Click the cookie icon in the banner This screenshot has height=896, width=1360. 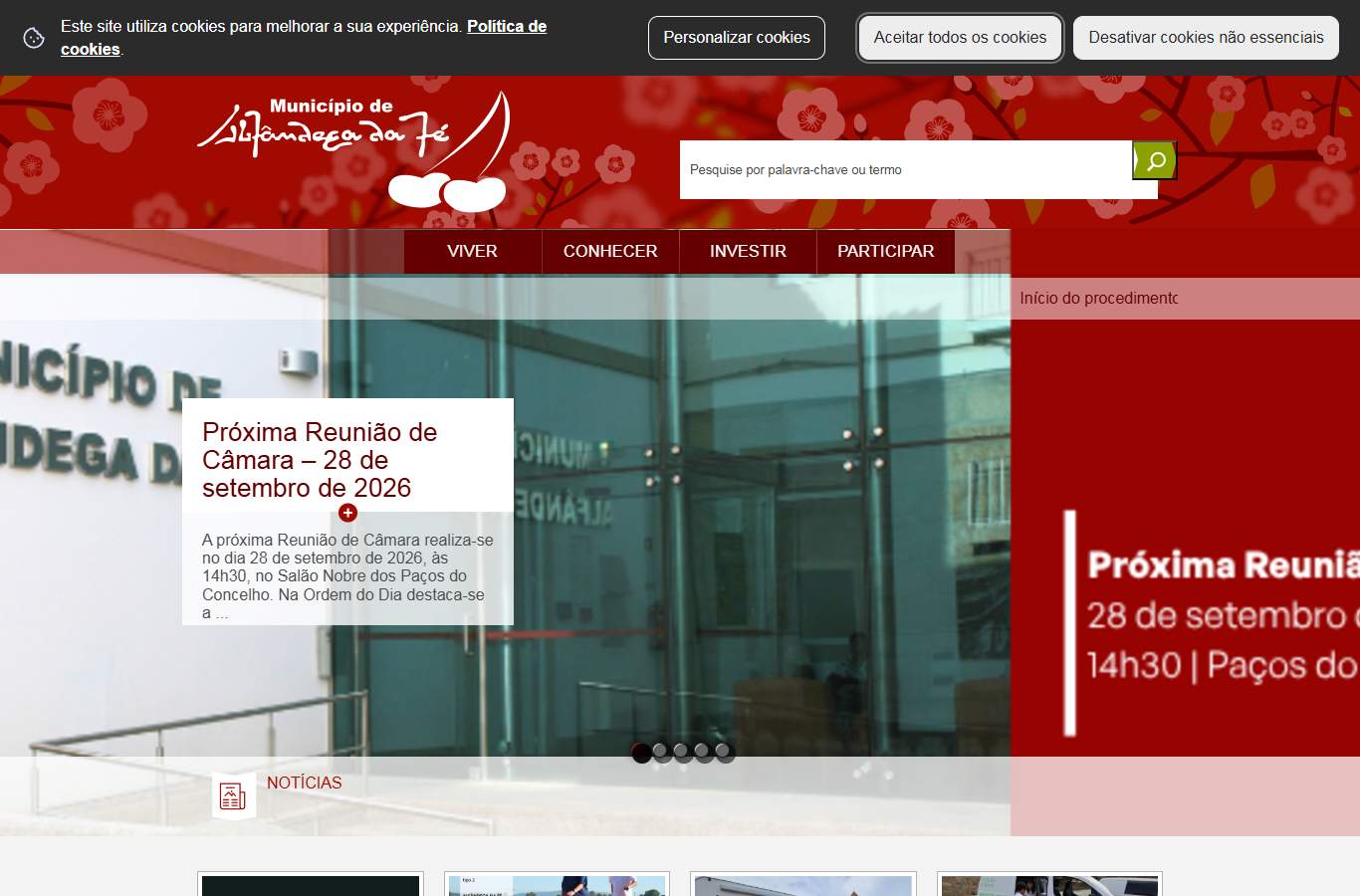(34, 38)
